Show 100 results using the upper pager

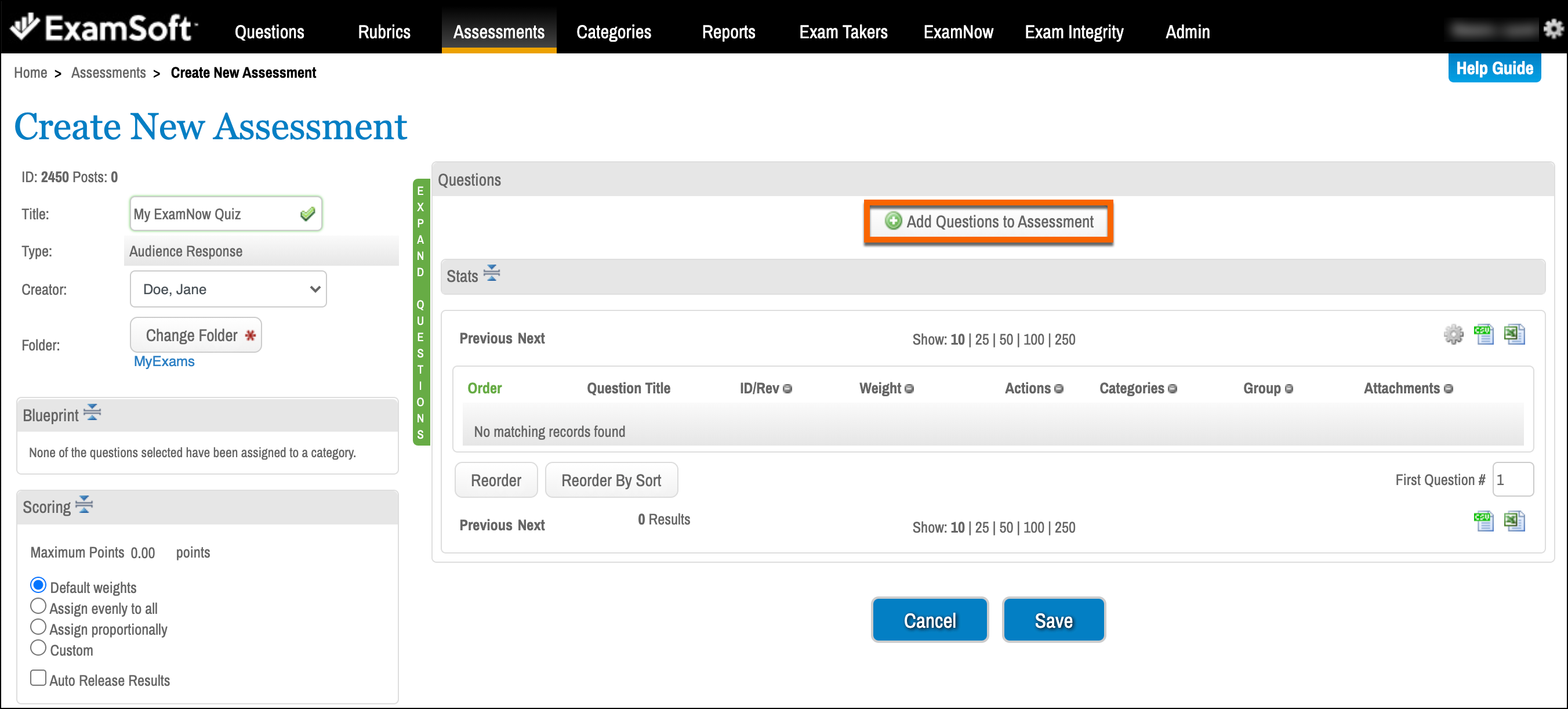(x=1033, y=339)
